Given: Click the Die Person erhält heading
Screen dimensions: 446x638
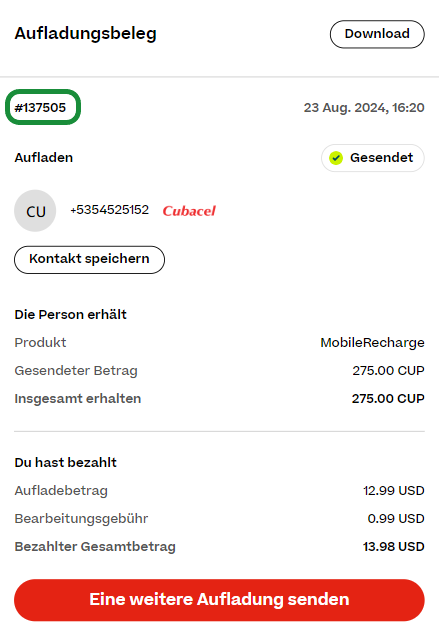Looking at the screenshot, I should [70, 315].
